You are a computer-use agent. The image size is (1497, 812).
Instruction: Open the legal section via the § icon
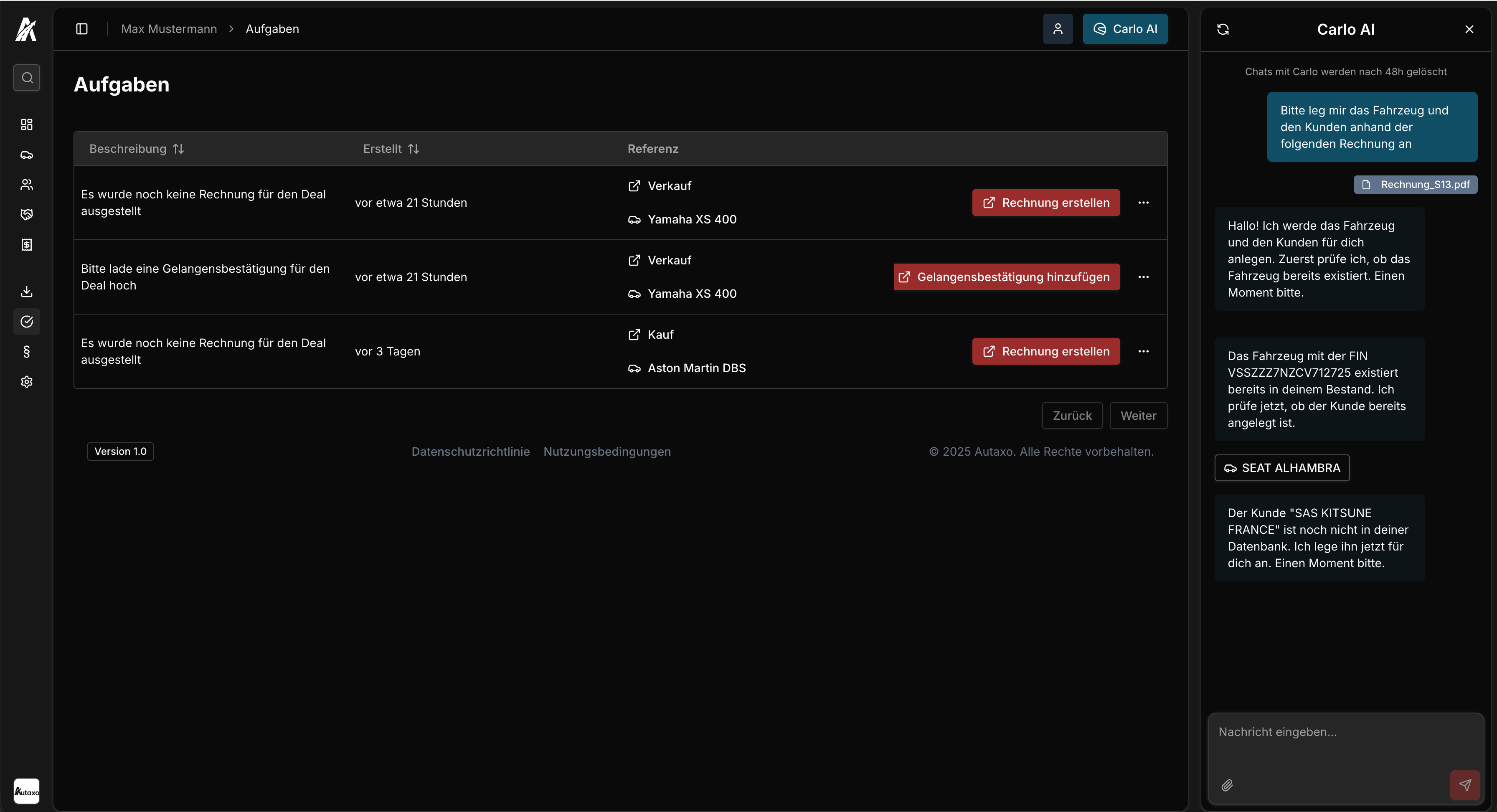pyautogui.click(x=27, y=351)
